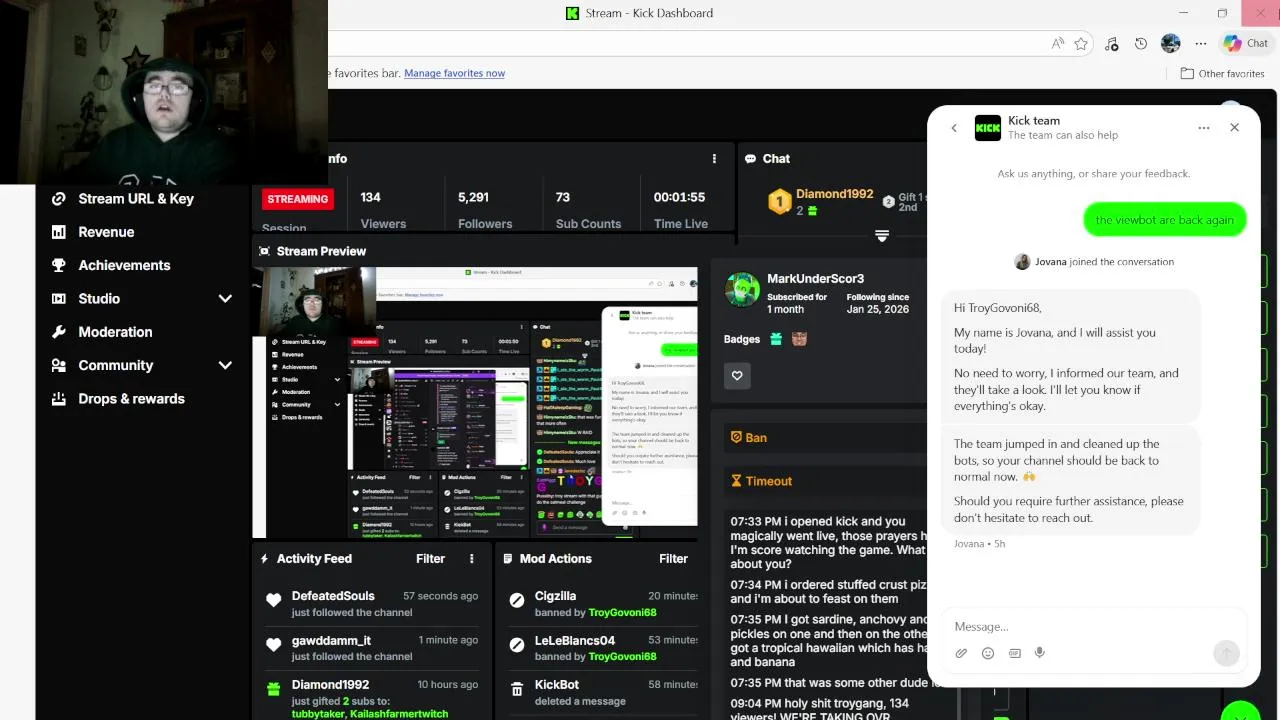
Task: Click the Revenue bar chart icon
Action: [x=59, y=232]
